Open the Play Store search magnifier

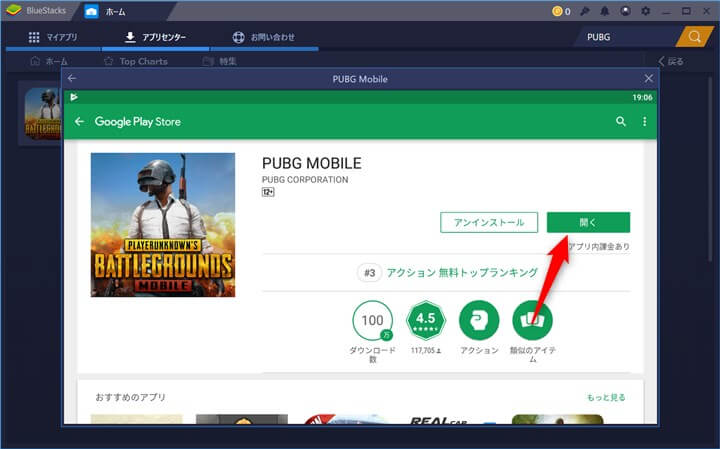[621, 121]
